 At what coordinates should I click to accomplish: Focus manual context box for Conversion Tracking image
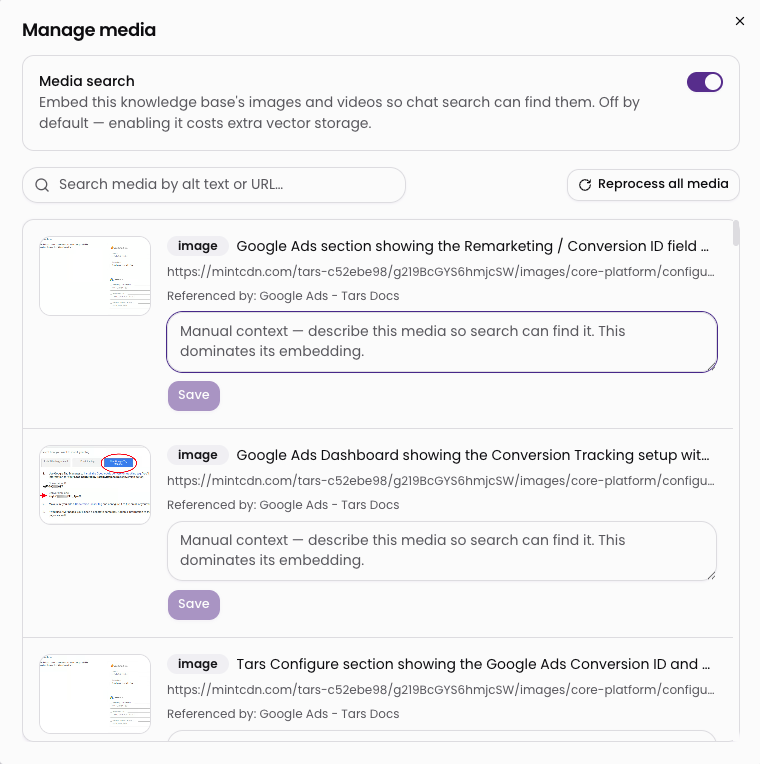pyautogui.click(x=441, y=551)
